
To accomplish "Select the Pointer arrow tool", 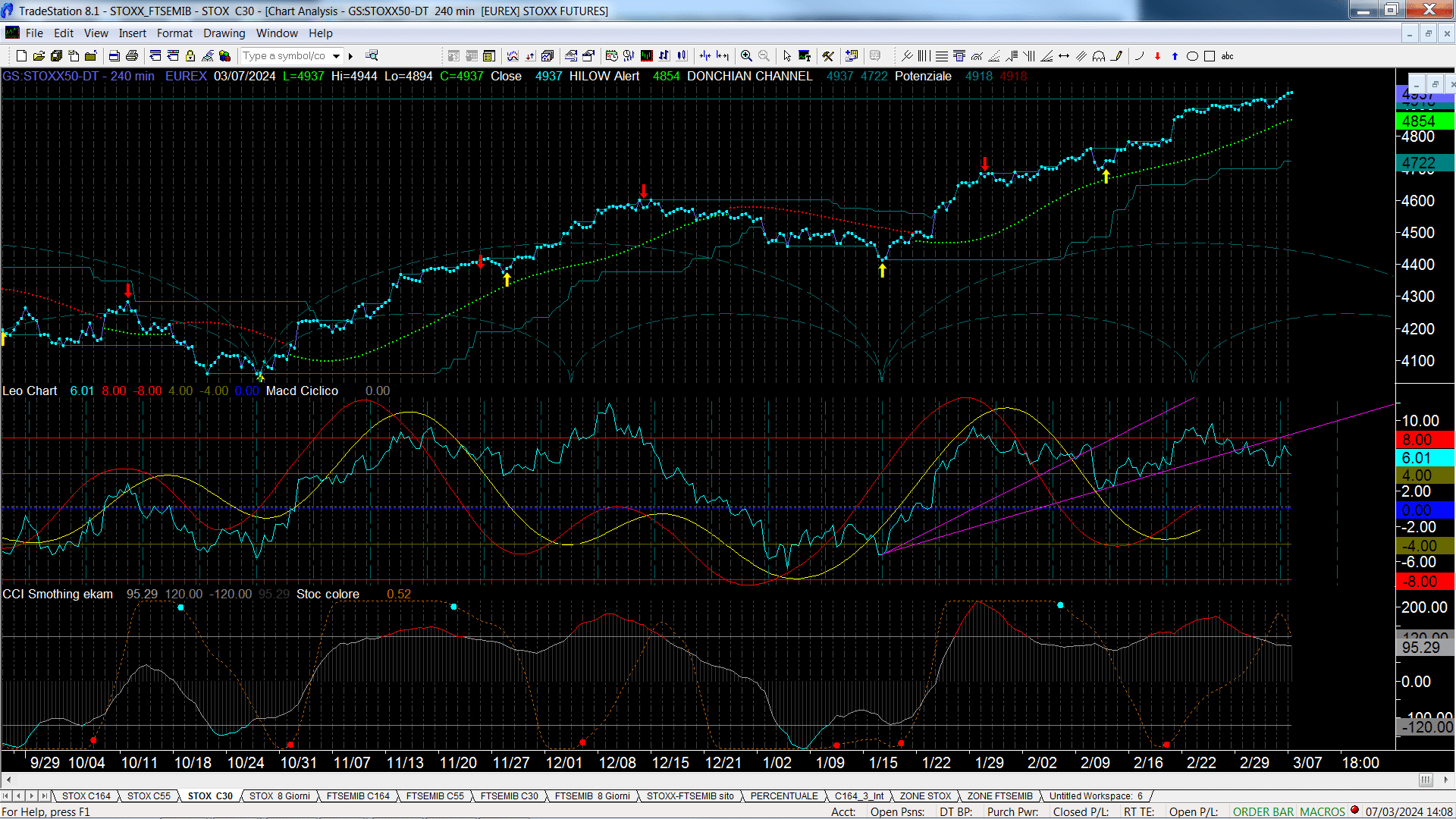I will pyautogui.click(x=787, y=55).
